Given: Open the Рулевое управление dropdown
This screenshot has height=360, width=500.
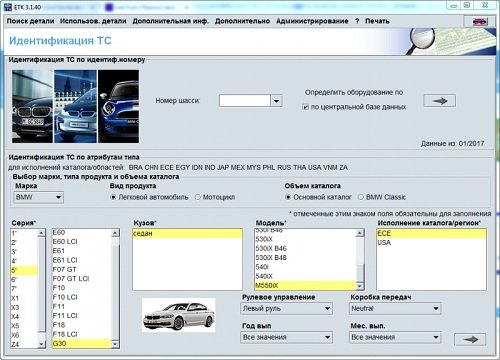Looking at the screenshot, I should click(286, 309).
